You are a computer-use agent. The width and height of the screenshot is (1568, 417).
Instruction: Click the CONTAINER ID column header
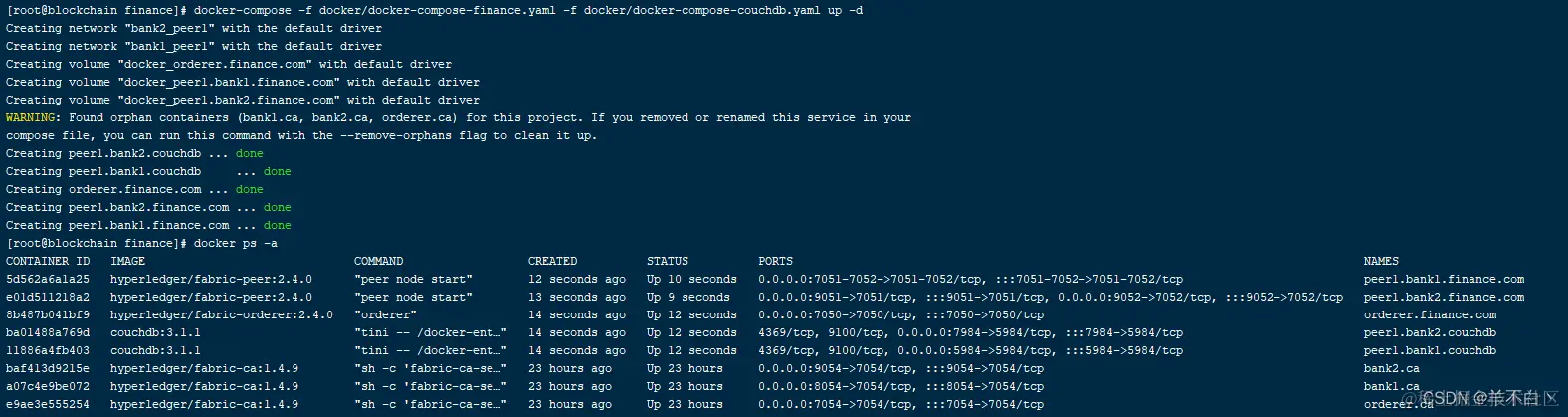click(x=48, y=261)
